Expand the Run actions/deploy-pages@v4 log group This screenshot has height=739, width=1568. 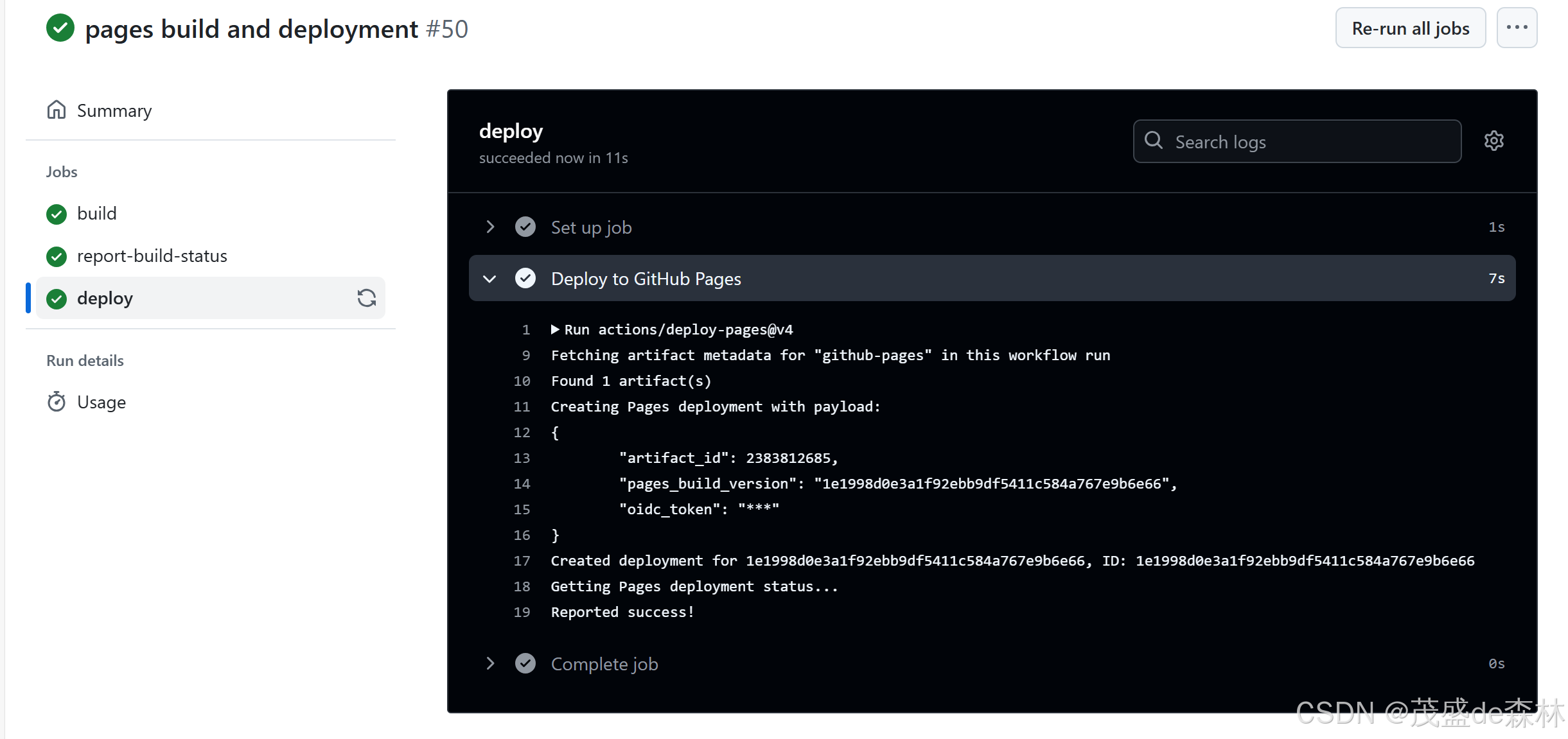pyautogui.click(x=555, y=329)
